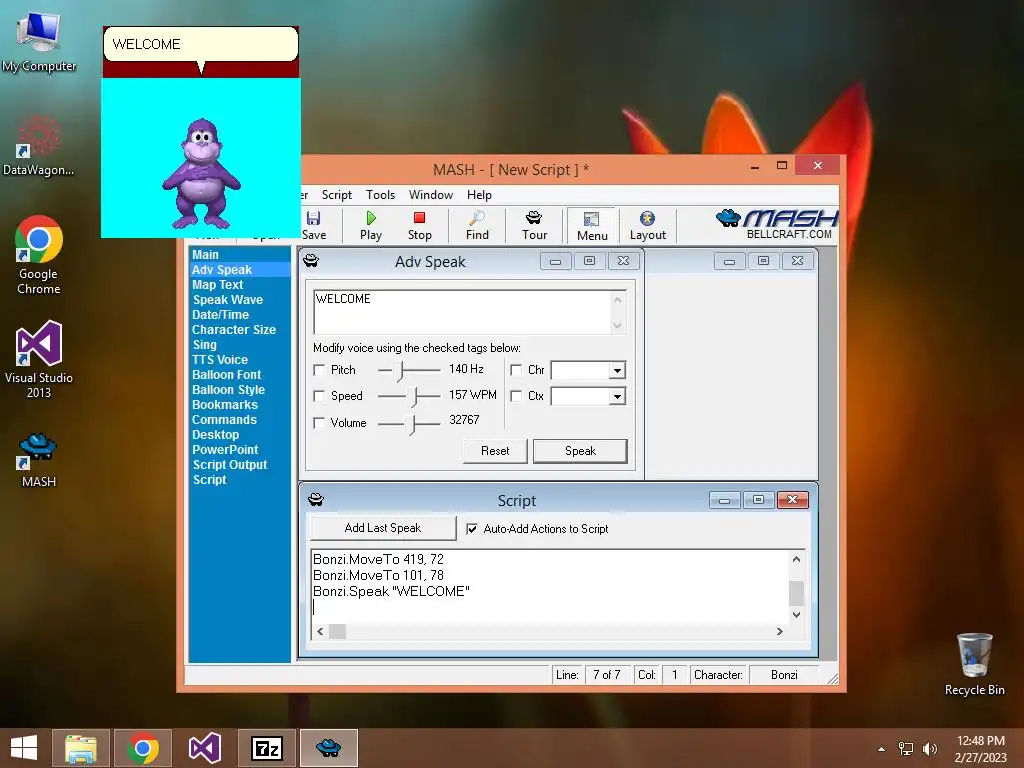
Task: Open the Layout toolbar option
Action: pos(647,225)
